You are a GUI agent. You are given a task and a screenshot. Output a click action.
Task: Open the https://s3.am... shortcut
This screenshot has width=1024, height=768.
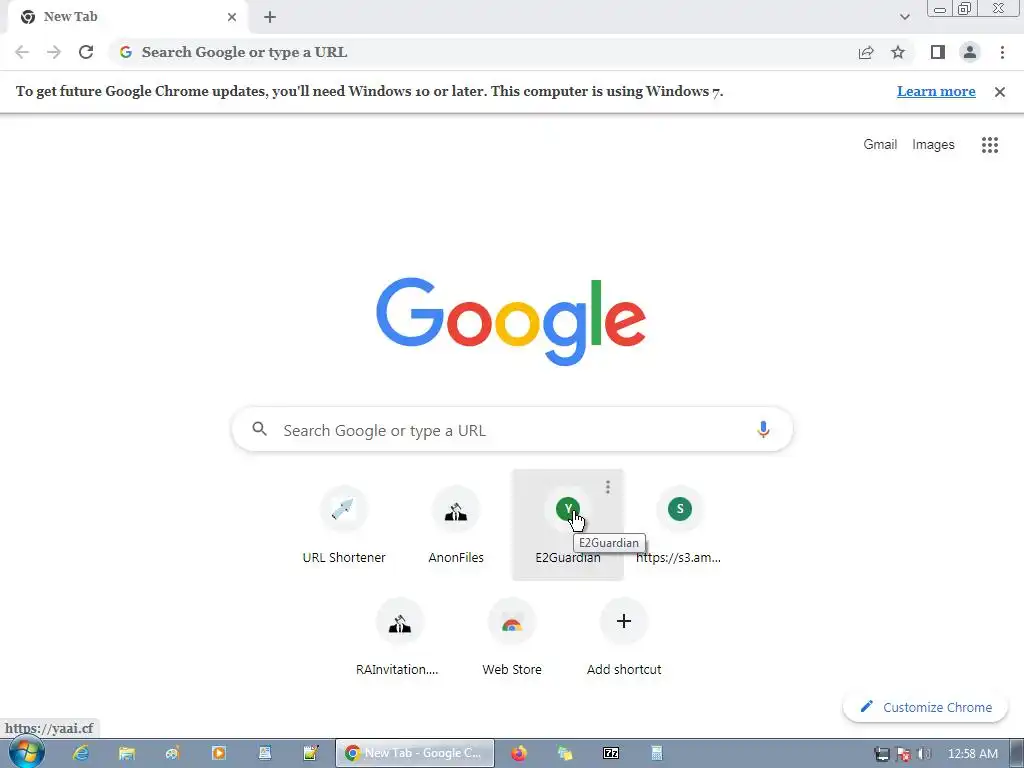(x=679, y=524)
